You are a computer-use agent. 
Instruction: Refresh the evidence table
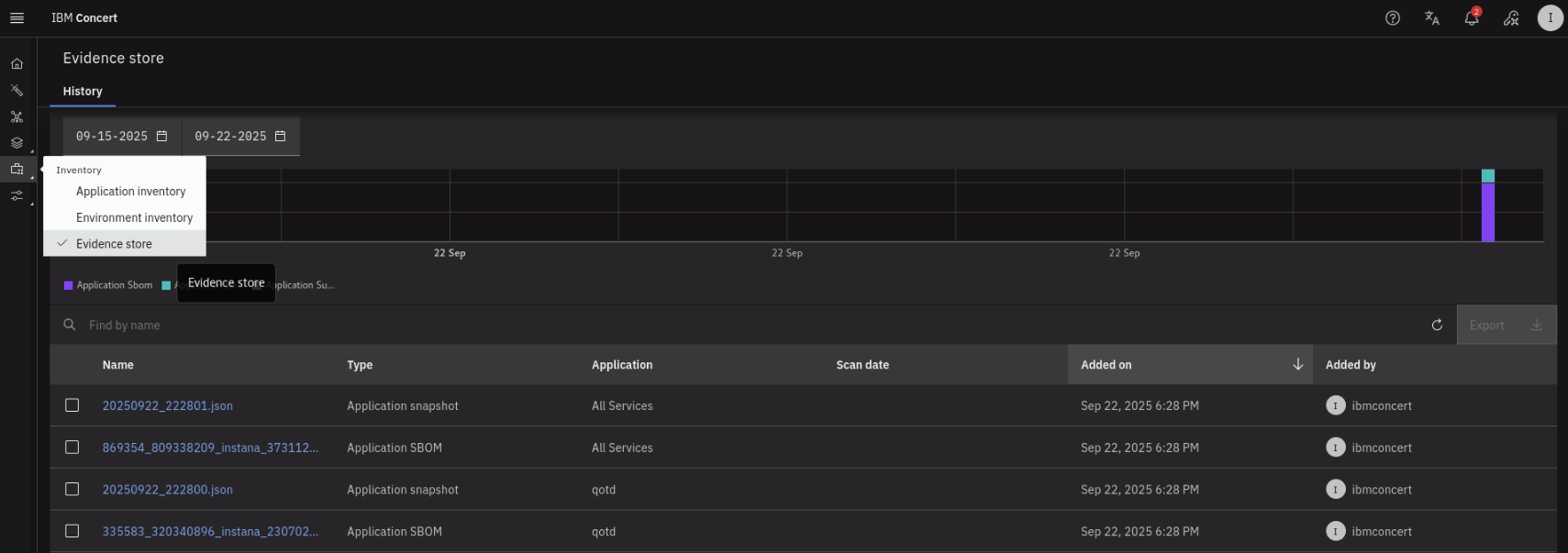tap(1437, 326)
